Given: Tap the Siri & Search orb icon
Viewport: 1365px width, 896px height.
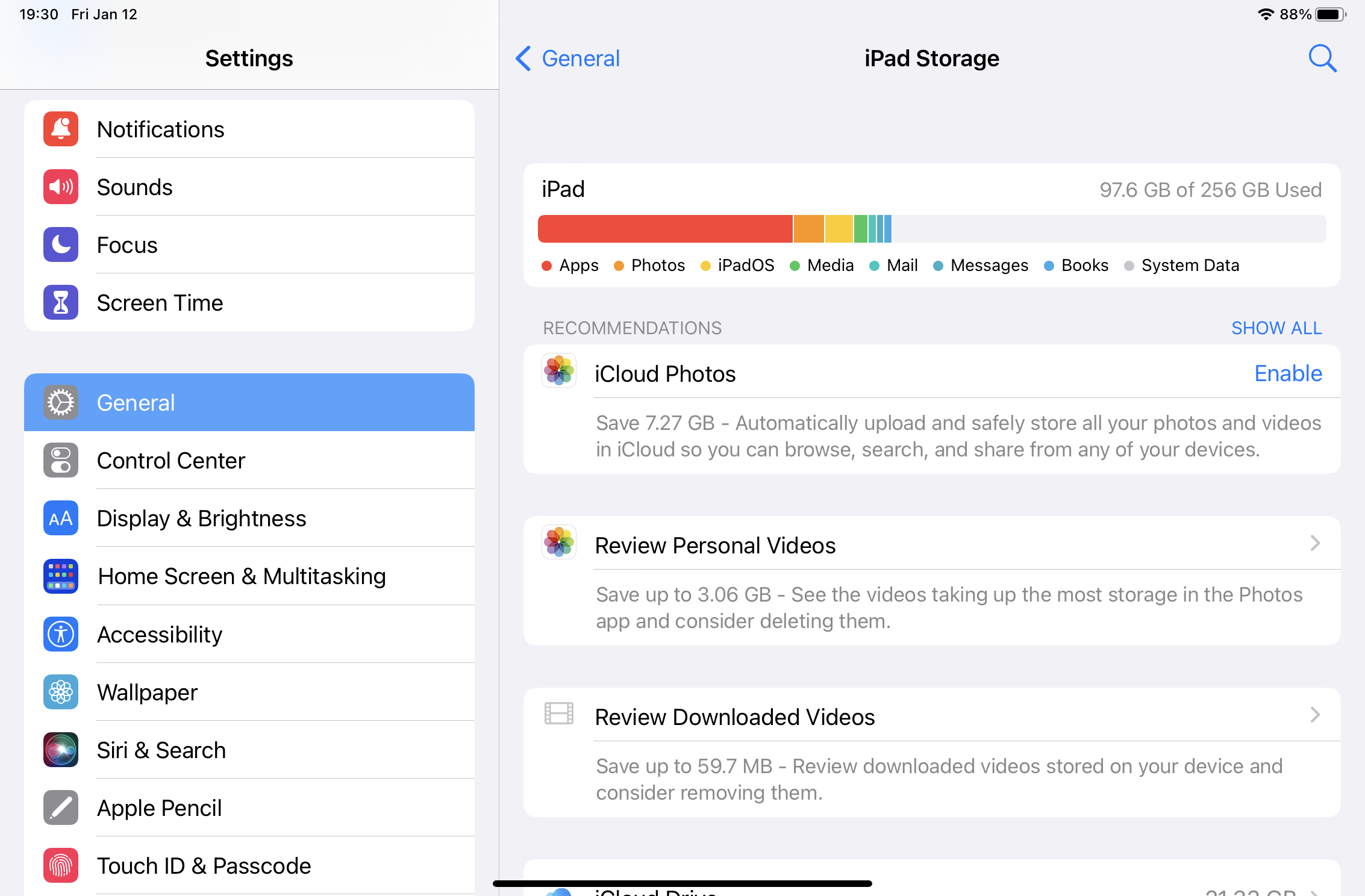Looking at the screenshot, I should 61,750.
